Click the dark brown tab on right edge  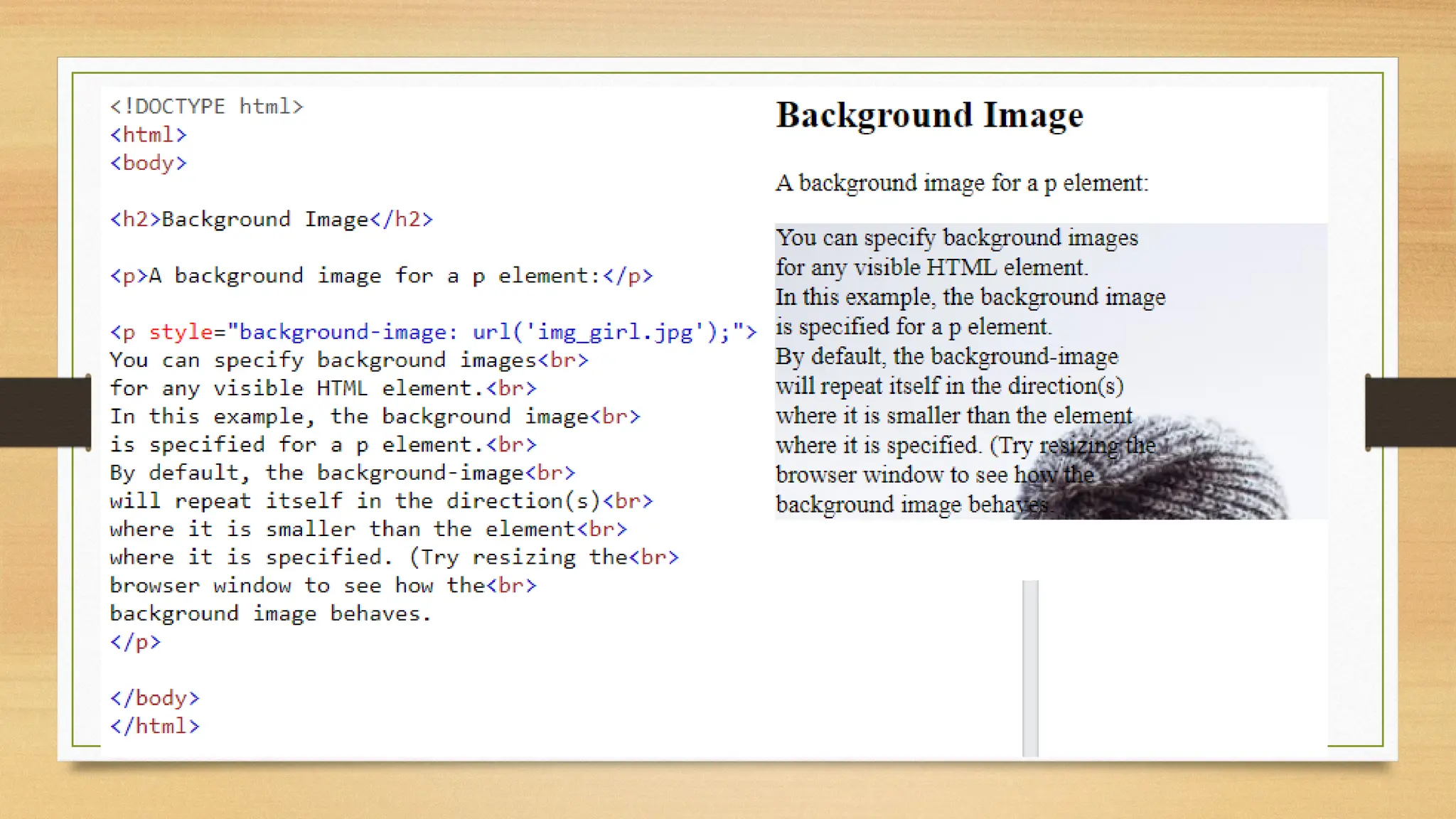click(1410, 412)
